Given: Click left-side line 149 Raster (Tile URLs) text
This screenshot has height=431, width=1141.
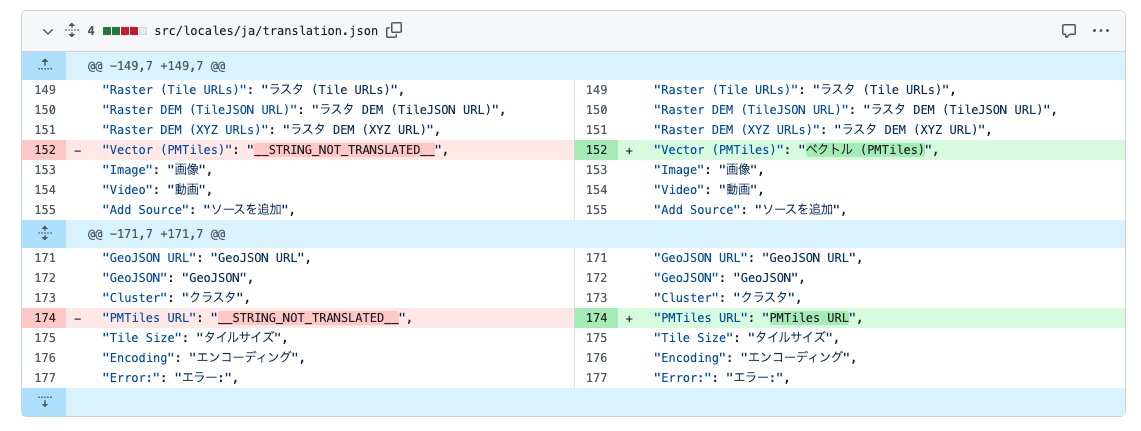Looking at the screenshot, I should click(253, 90).
